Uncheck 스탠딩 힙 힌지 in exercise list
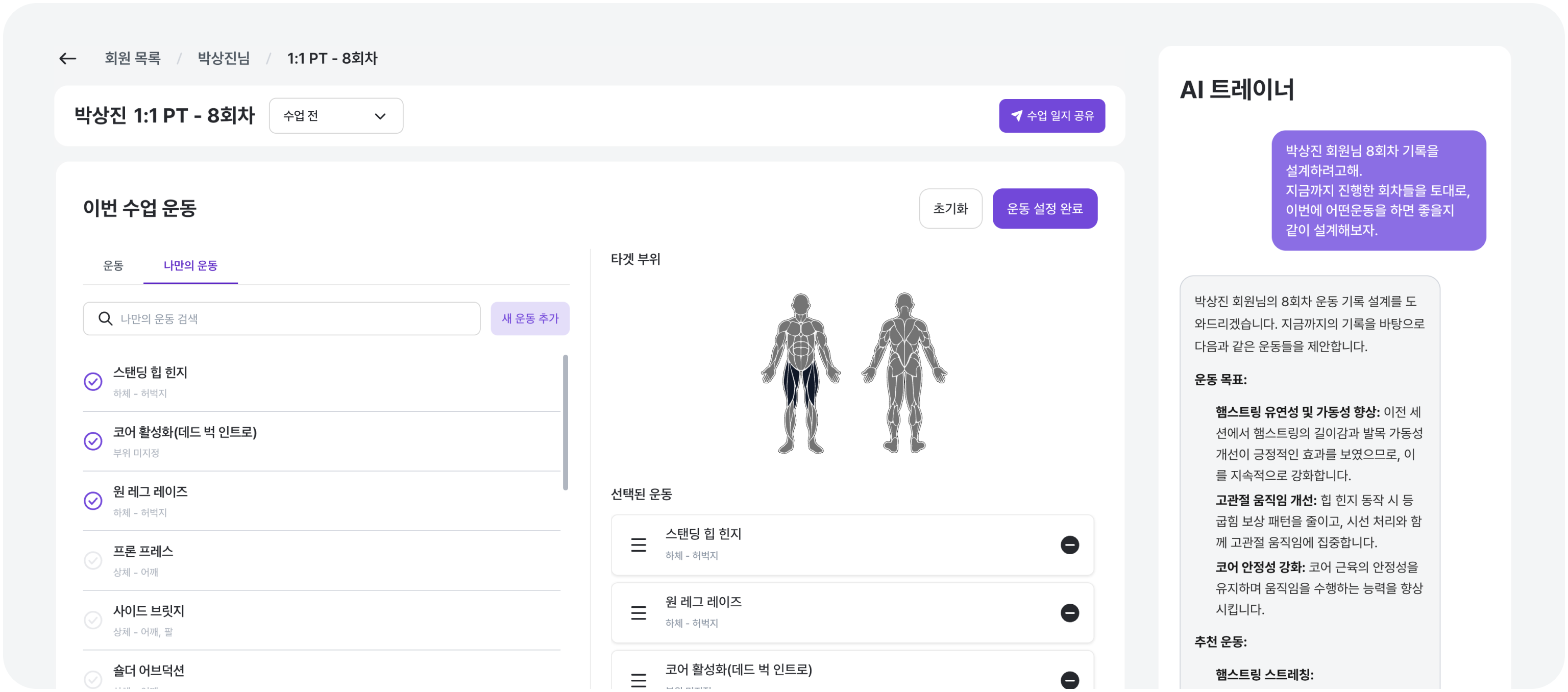 click(x=92, y=382)
